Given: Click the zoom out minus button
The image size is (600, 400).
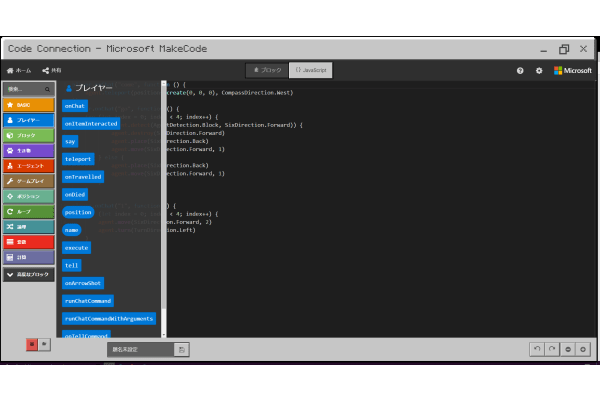Looking at the screenshot, I should click(x=568, y=349).
